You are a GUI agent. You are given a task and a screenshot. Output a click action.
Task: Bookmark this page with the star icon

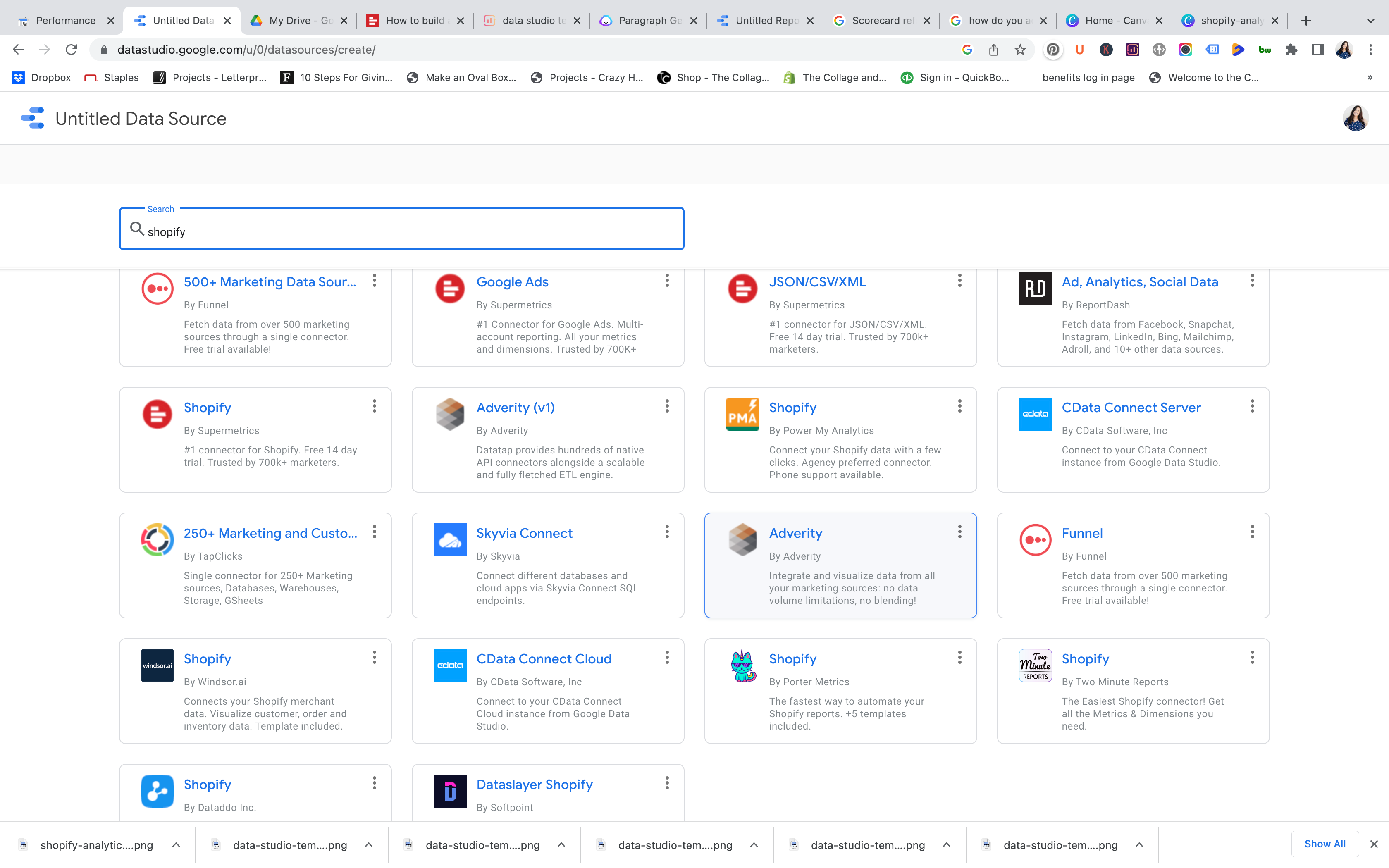click(1020, 50)
